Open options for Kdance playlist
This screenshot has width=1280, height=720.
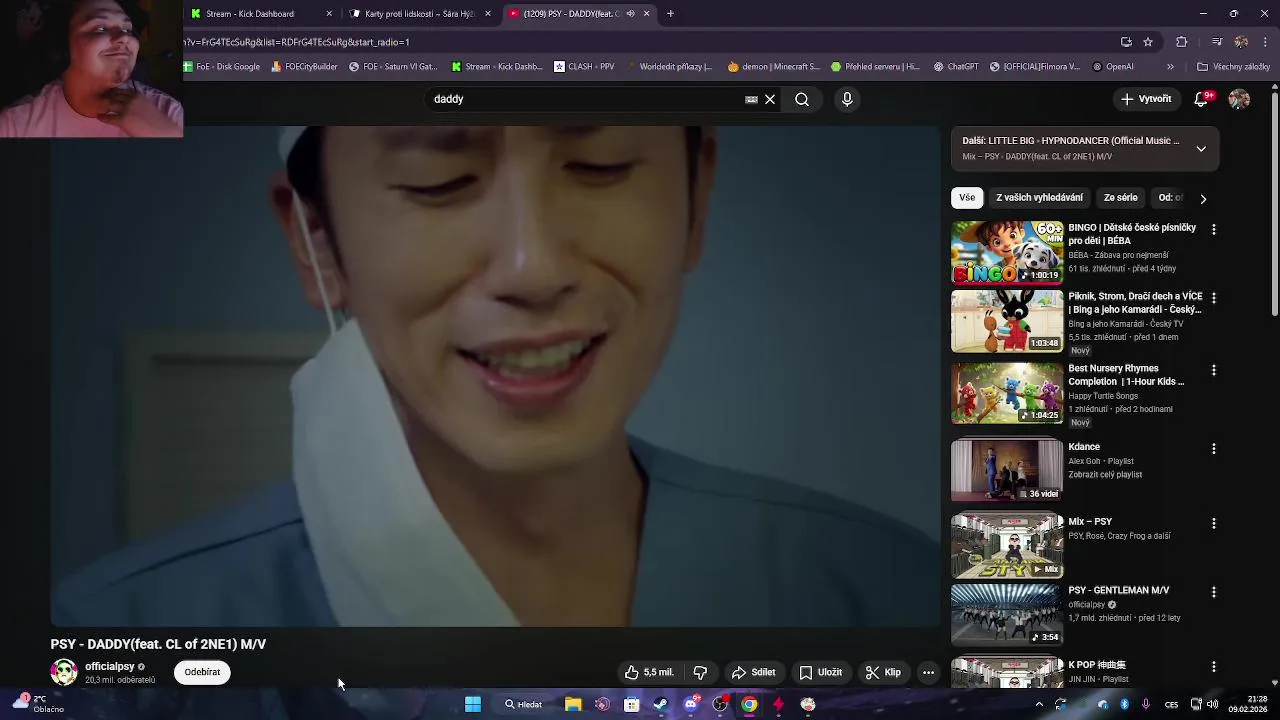click(x=1214, y=449)
